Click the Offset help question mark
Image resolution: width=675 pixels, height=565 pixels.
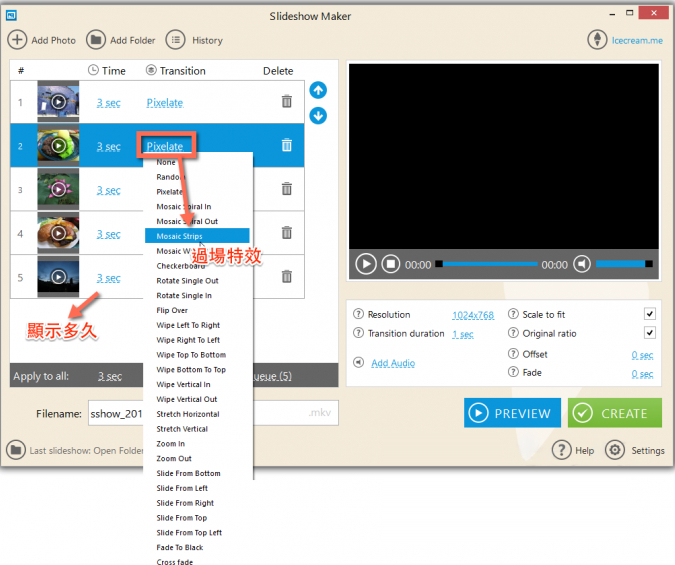coord(513,354)
